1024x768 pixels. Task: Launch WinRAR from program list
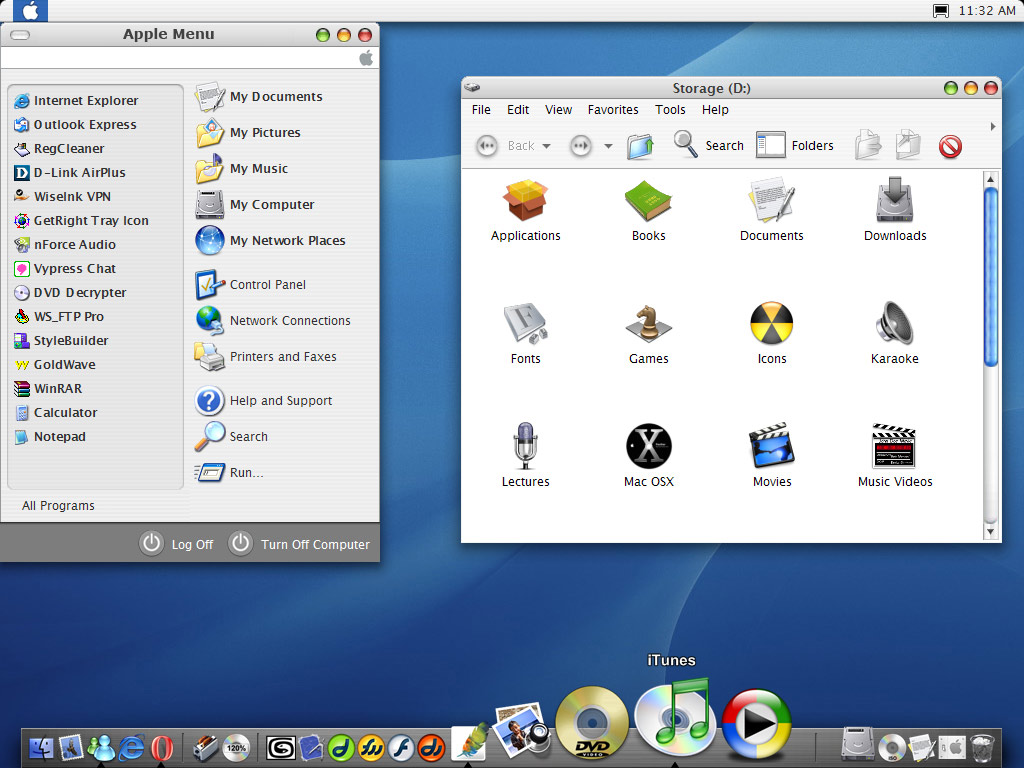click(x=48, y=389)
